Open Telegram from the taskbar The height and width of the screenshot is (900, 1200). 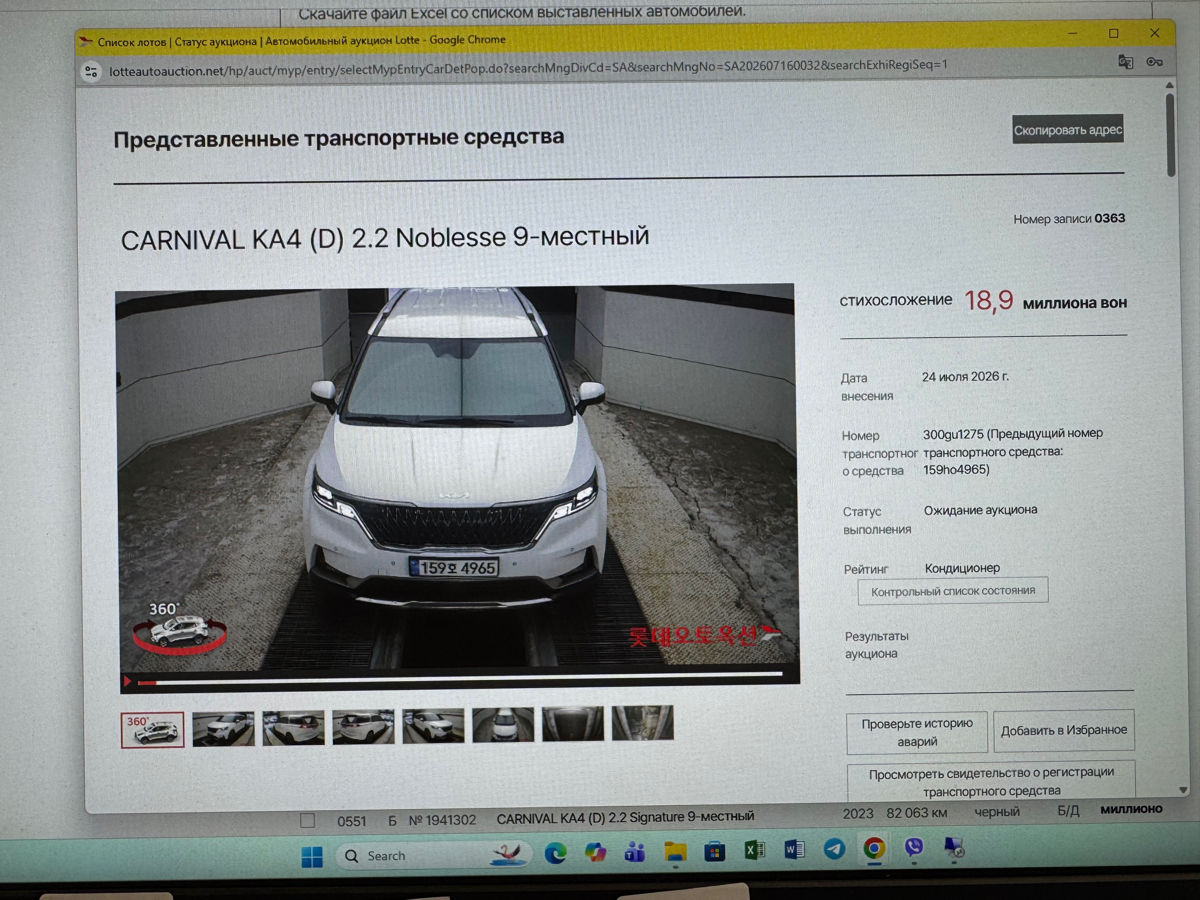(x=834, y=849)
